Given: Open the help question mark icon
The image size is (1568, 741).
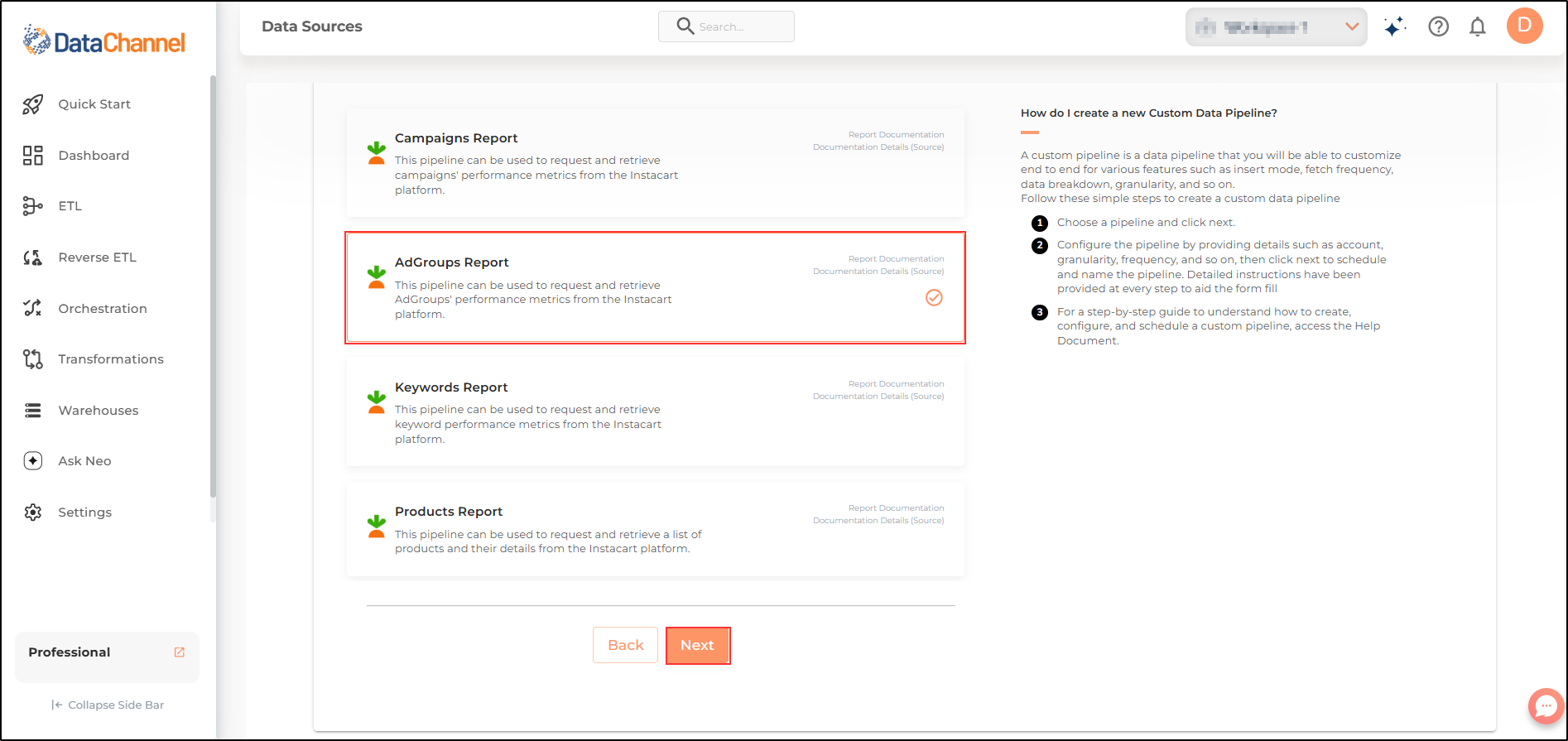Looking at the screenshot, I should click(1439, 27).
